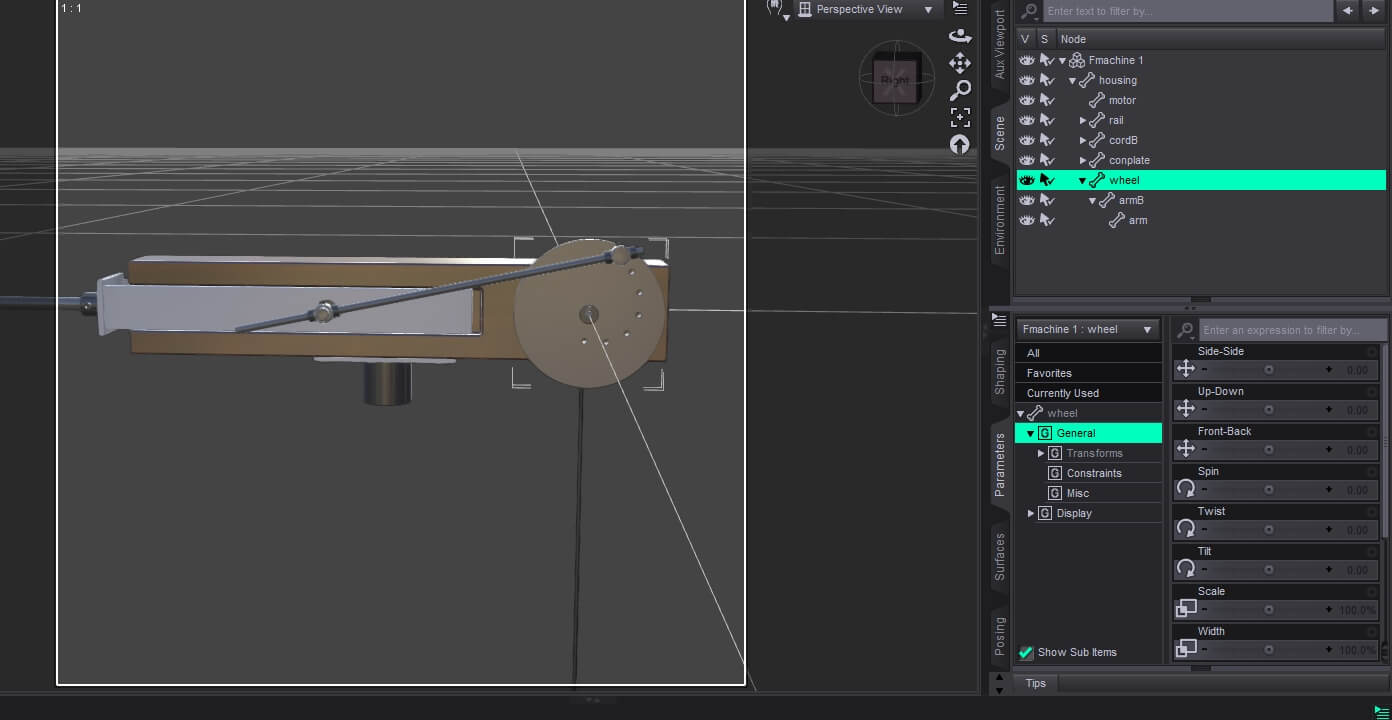This screenshot has height=720, width=1392.
Task: Click the orbit camera icon in viewport
Action: click(x=960, y=36)
